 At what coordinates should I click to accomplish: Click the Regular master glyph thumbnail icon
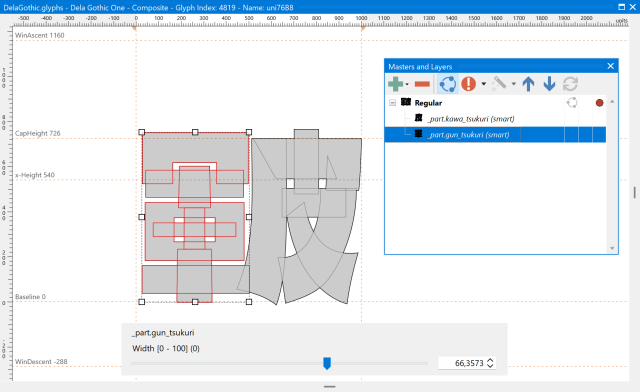[x=406, y=102]
